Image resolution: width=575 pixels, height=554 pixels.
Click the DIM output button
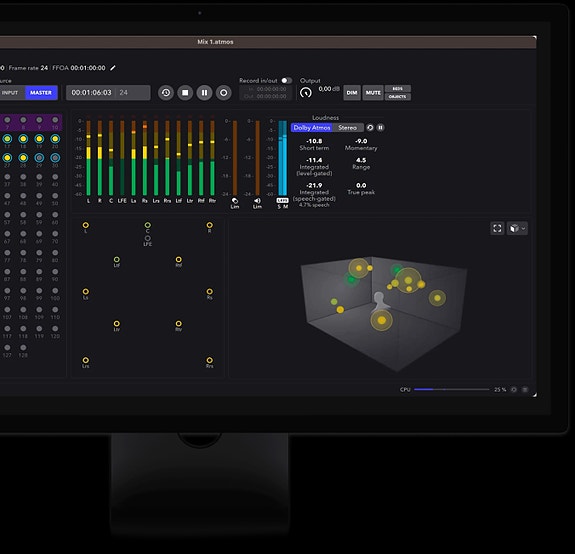coord(352,93)
